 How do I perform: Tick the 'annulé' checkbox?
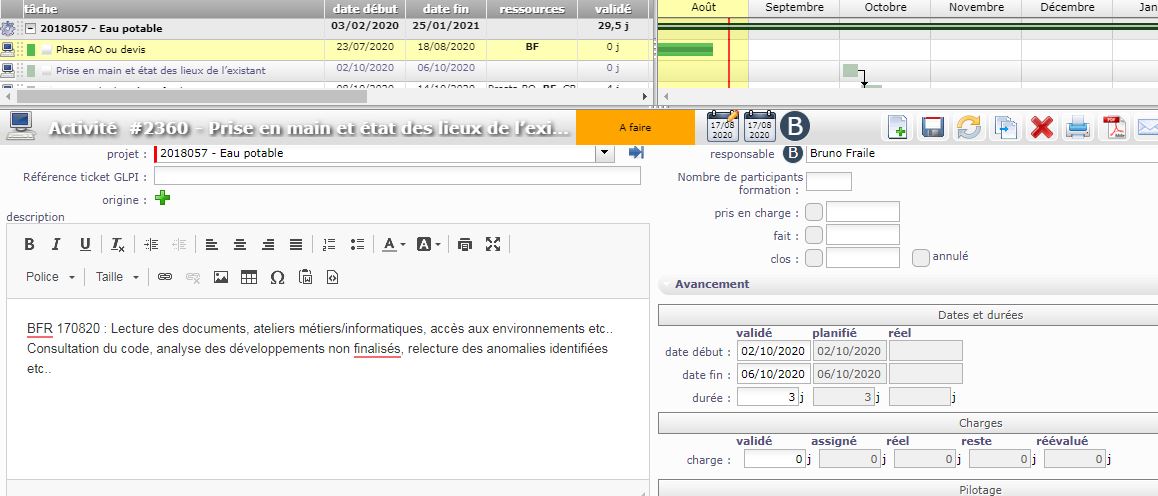click(x=921, y=257)
